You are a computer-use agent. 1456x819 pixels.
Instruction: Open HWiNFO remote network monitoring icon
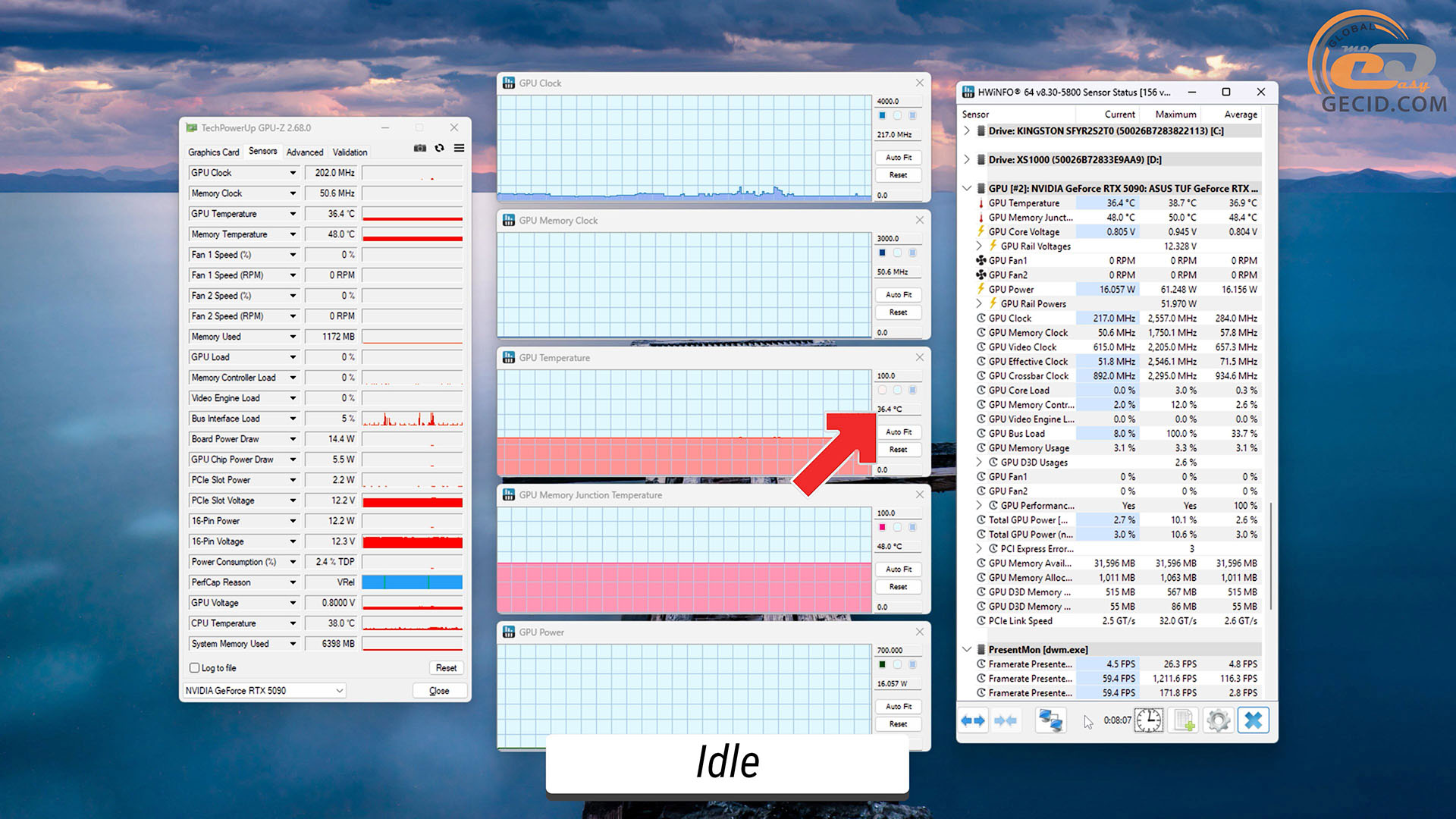pos(1050,720)
